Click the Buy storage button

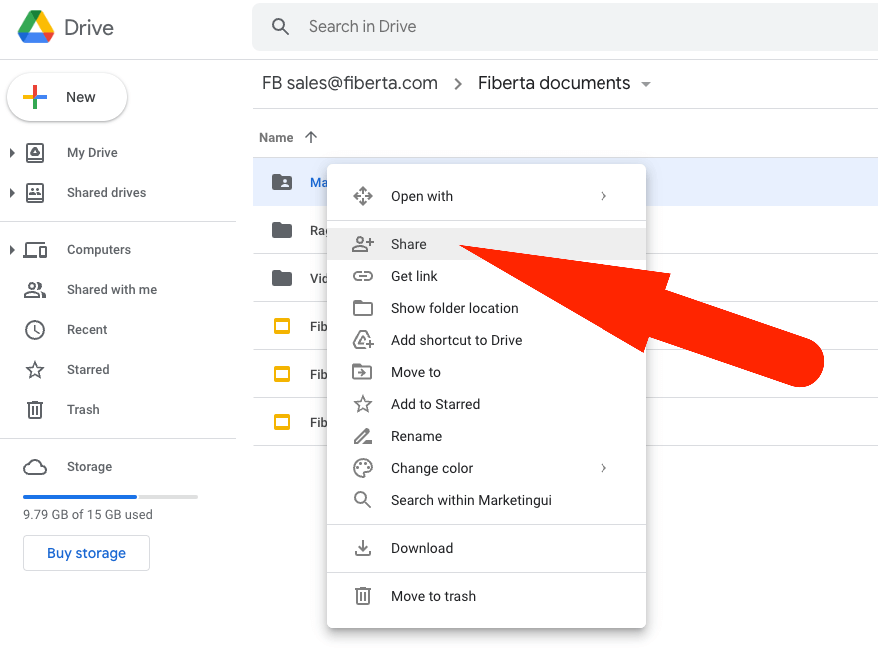pos(86,553)
